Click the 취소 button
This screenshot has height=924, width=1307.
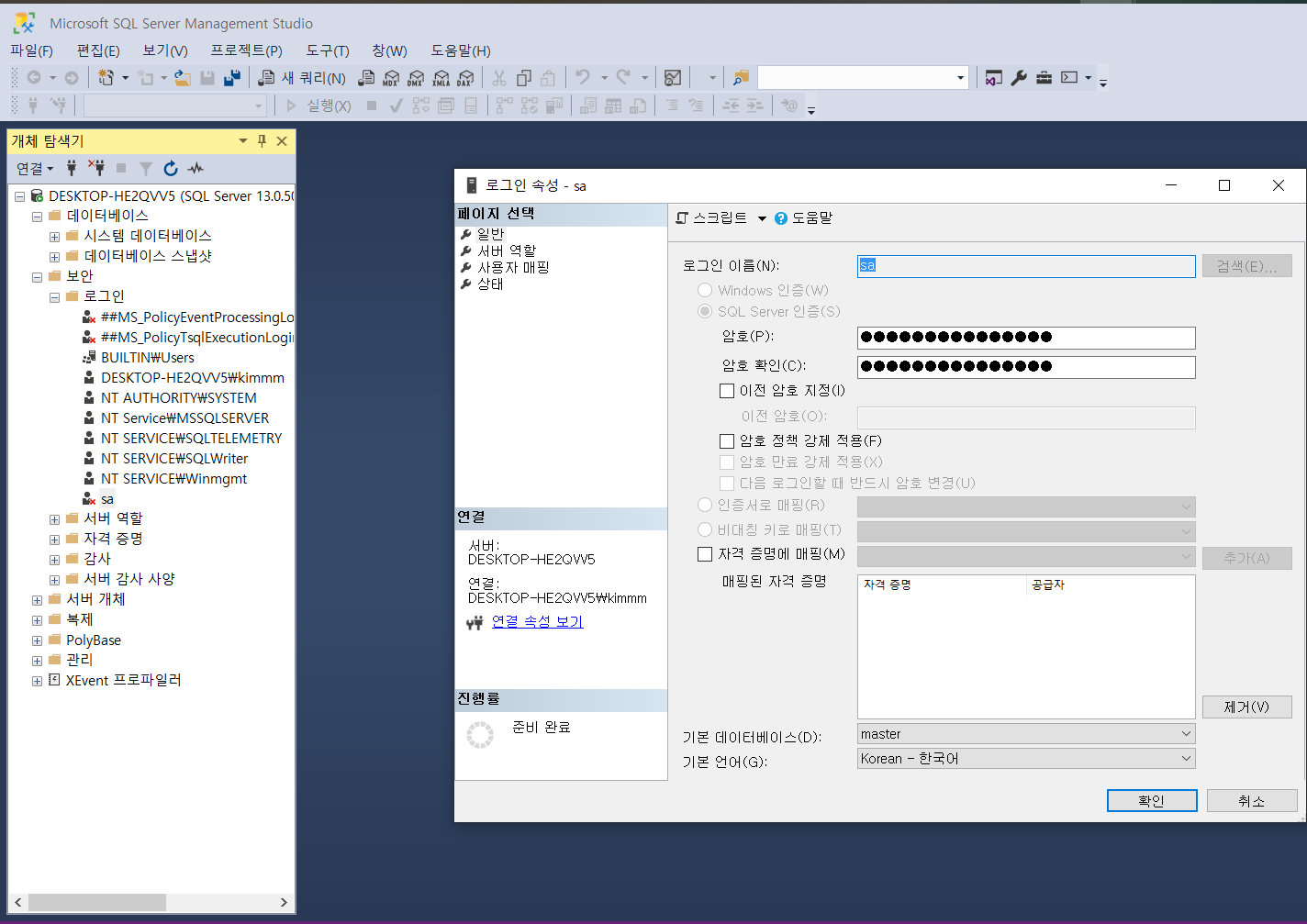click(x=1252, y=801)
